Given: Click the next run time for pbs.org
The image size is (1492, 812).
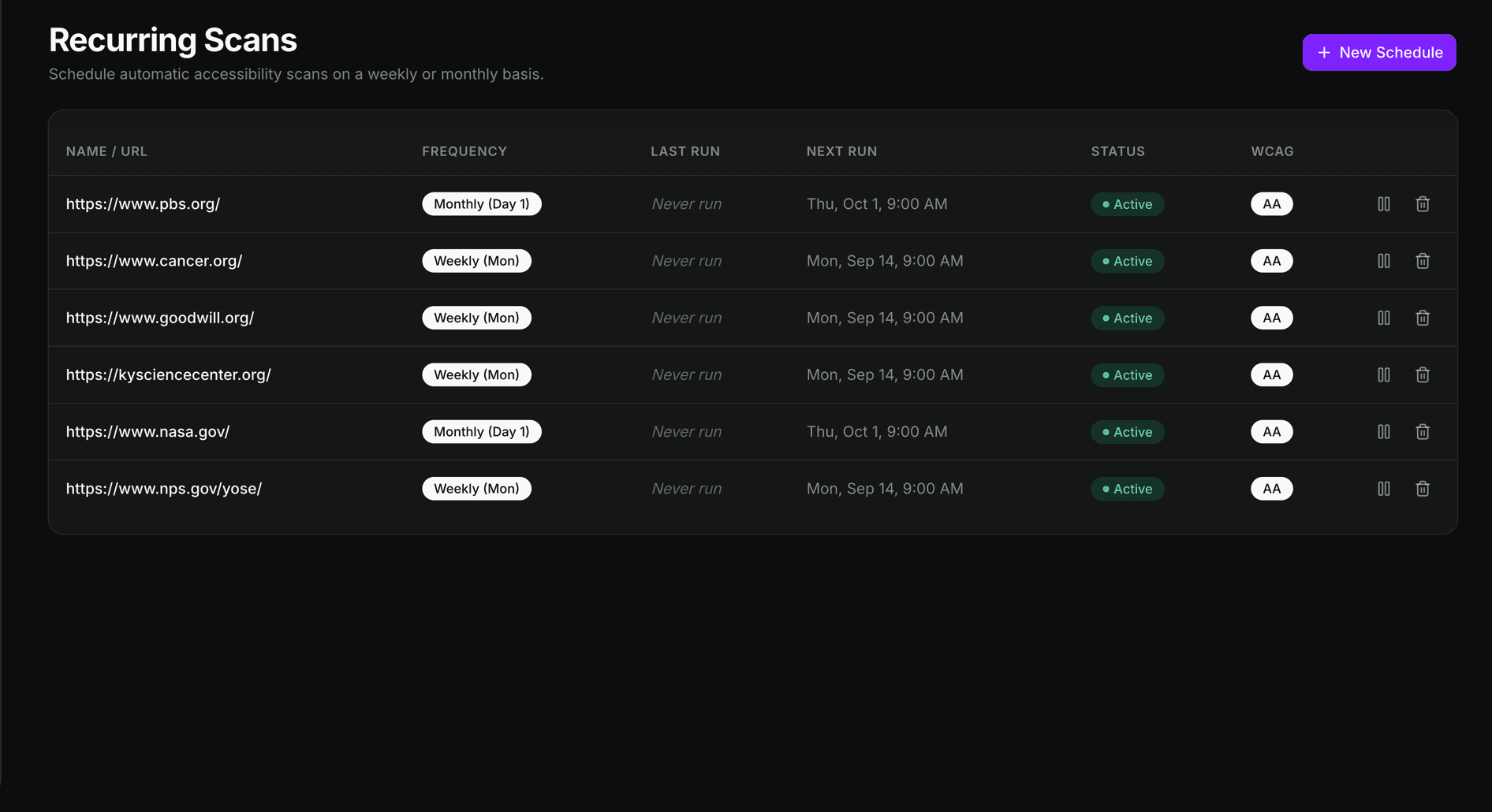Looking at the screenshot, I should tap(877, 203).
